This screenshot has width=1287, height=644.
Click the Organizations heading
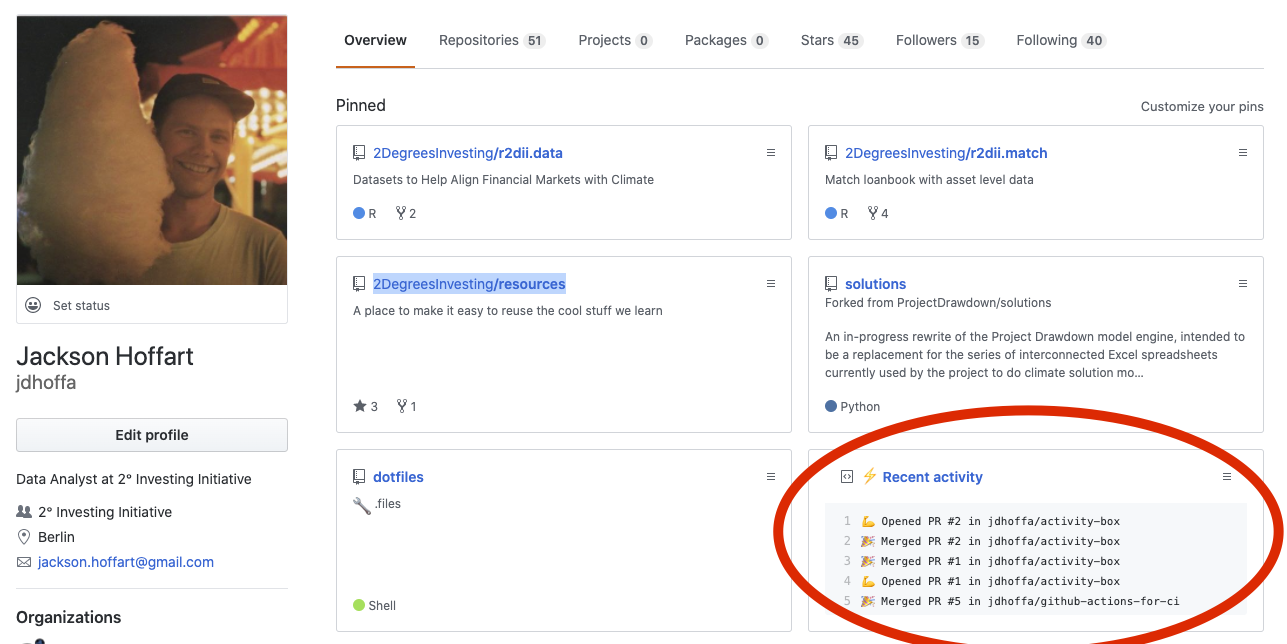69,617
